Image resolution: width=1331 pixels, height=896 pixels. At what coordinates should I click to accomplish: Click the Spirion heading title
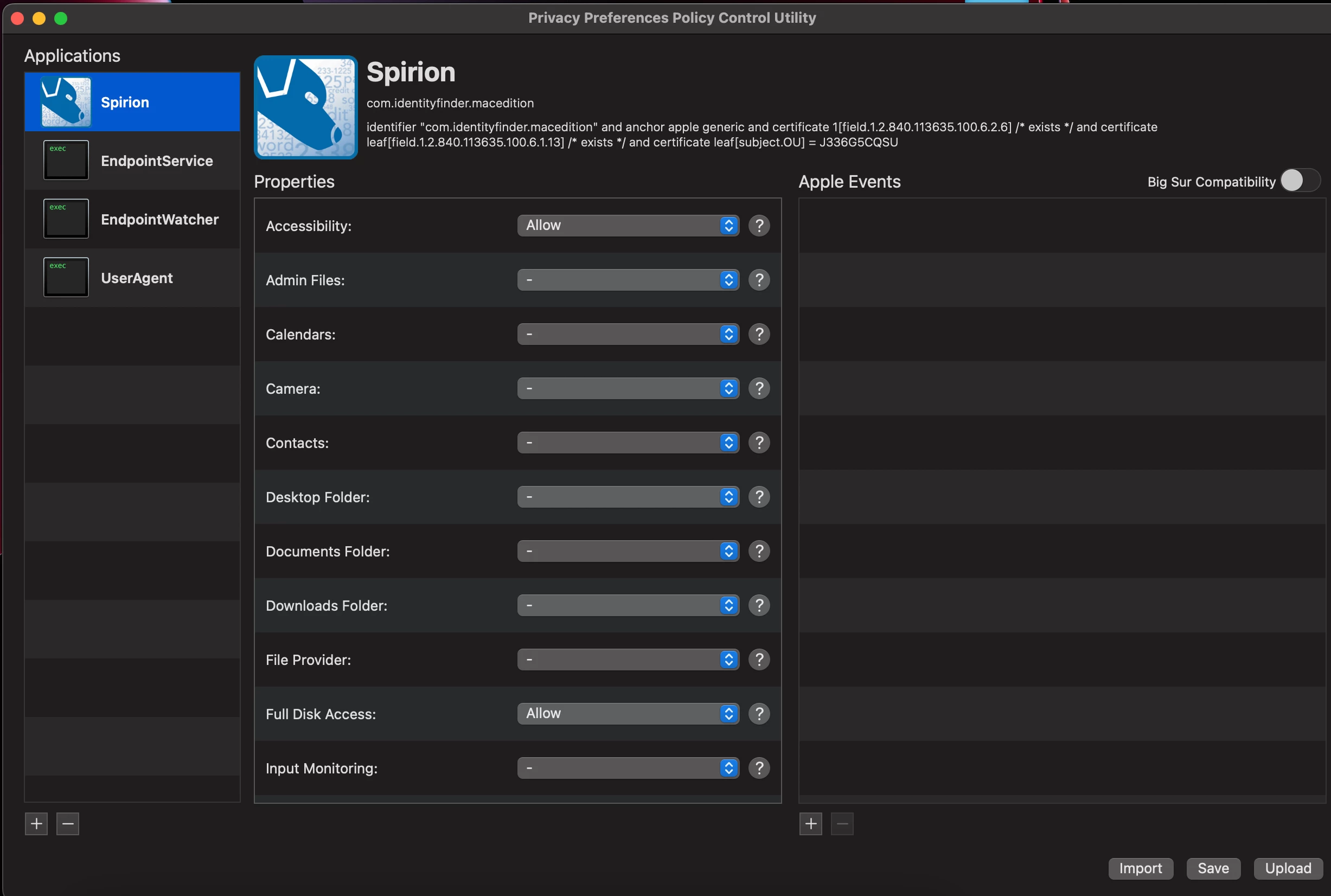[411, 72]
